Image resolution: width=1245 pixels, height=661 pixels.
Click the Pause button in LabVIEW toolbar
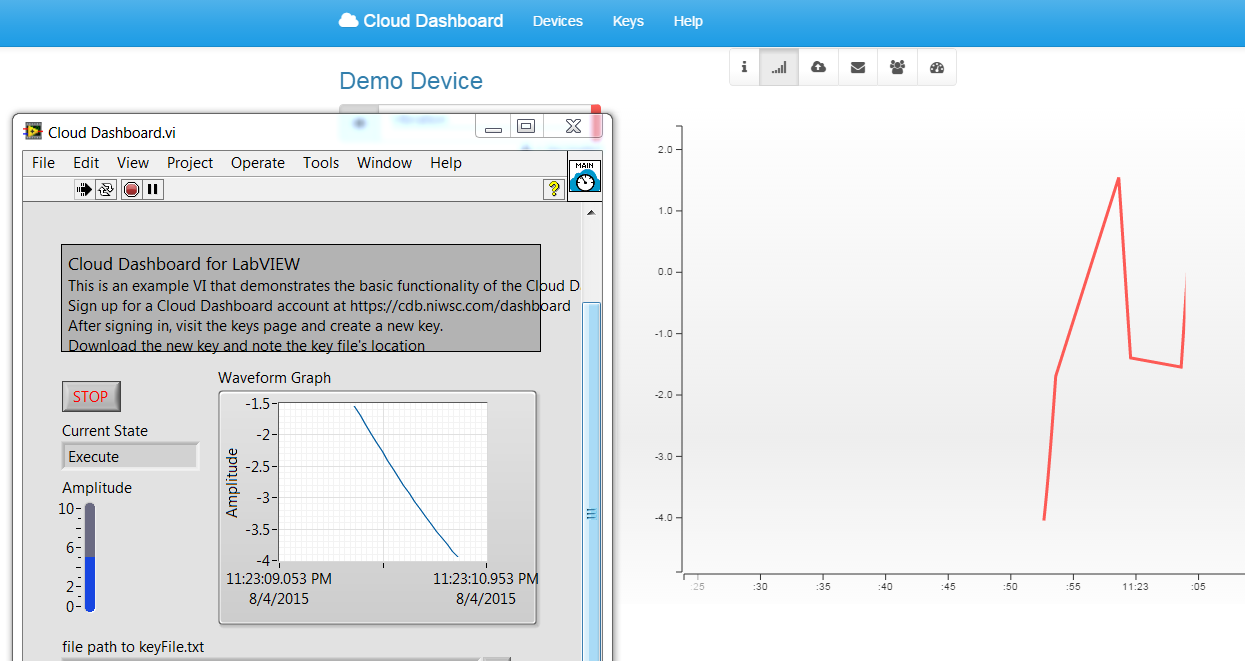pyautogui.click(x=153, y=189)
